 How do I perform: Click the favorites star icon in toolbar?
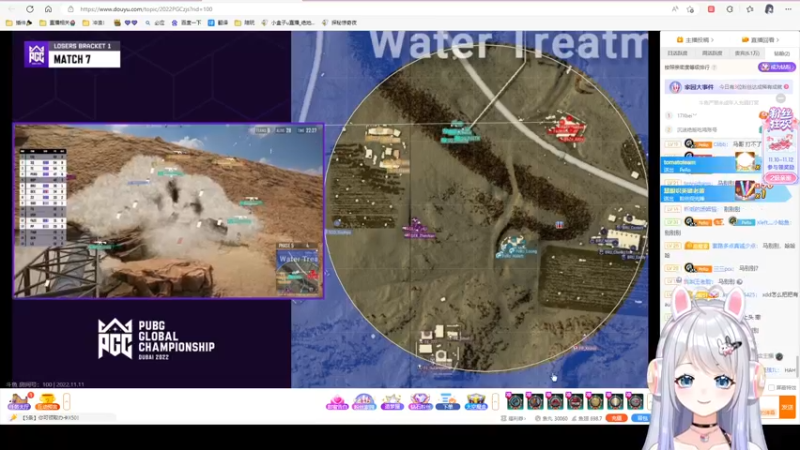pos(749,9)
